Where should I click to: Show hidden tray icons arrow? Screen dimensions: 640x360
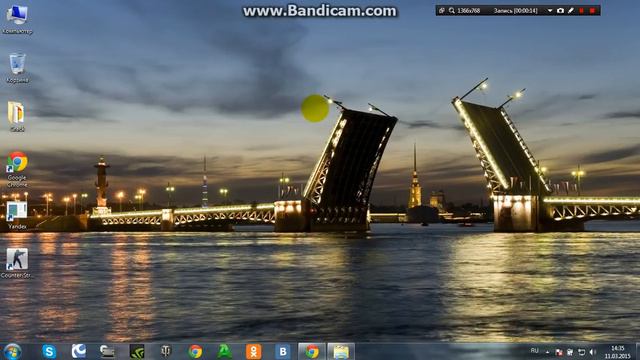(x=547, y=352)
